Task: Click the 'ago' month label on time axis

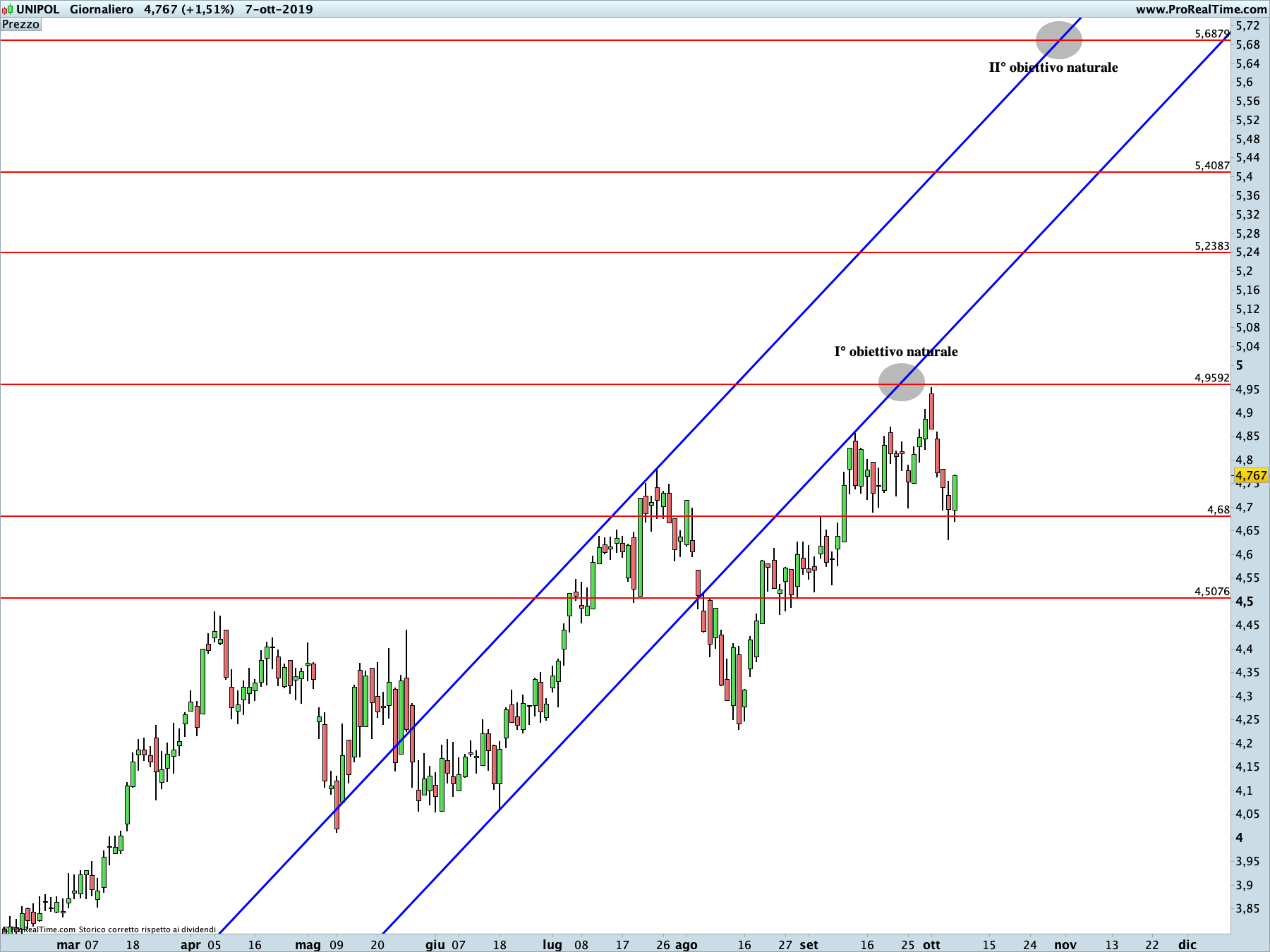Action: coord(687,945)
